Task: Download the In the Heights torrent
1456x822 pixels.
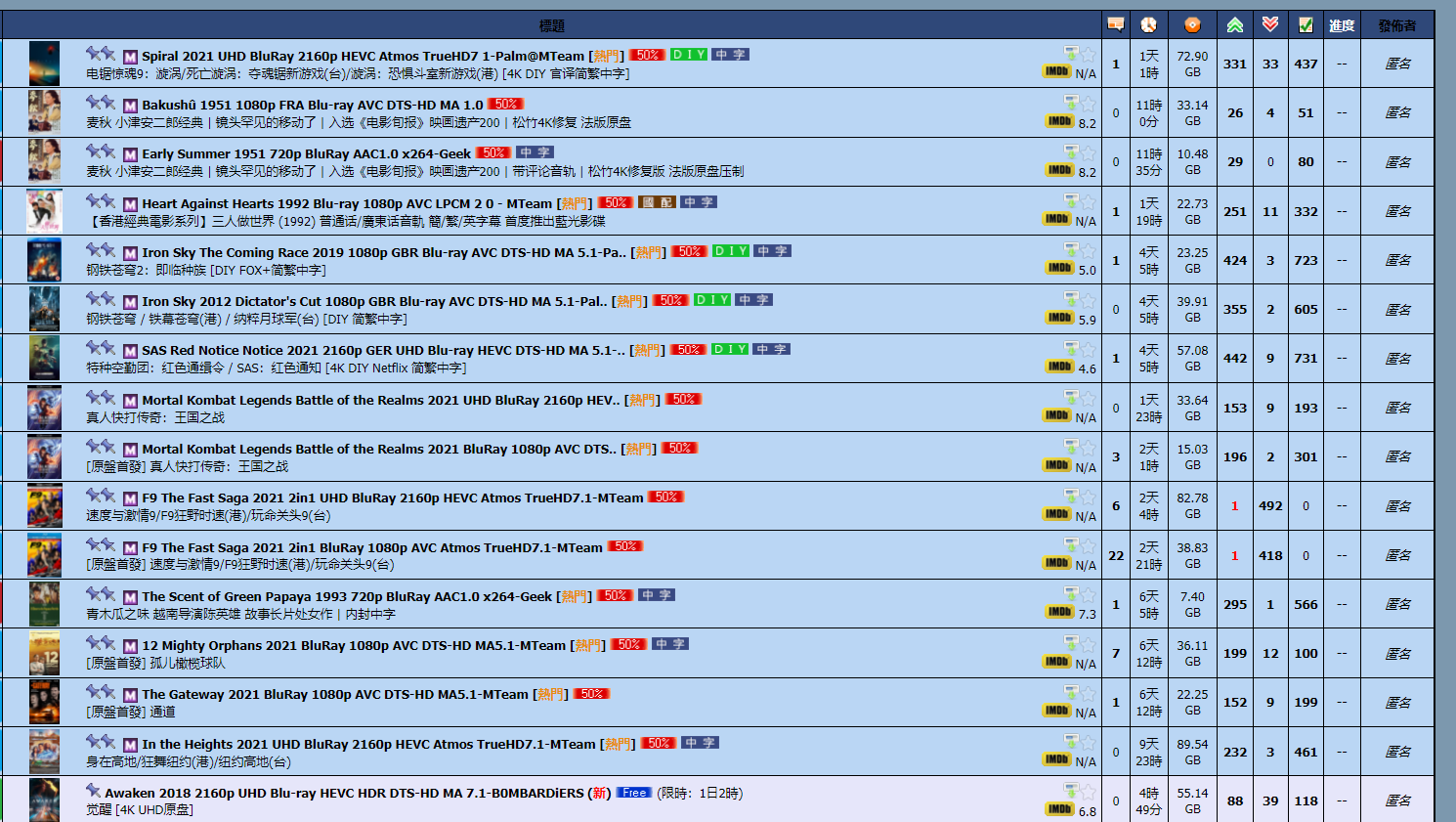Action: tap(1071, 741)
